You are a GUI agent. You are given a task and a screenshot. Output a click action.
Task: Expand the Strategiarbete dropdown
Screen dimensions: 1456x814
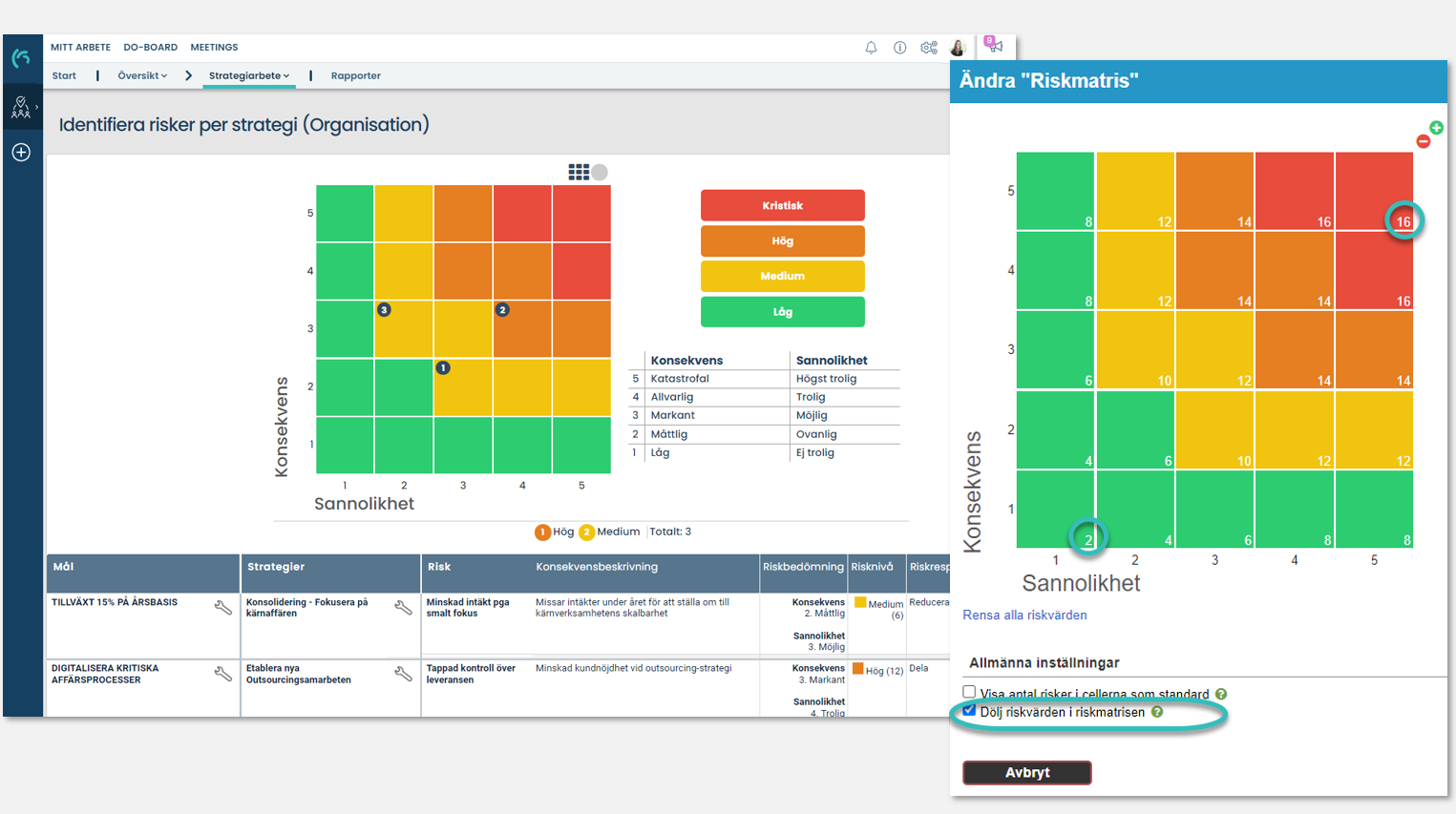point(249,75)
